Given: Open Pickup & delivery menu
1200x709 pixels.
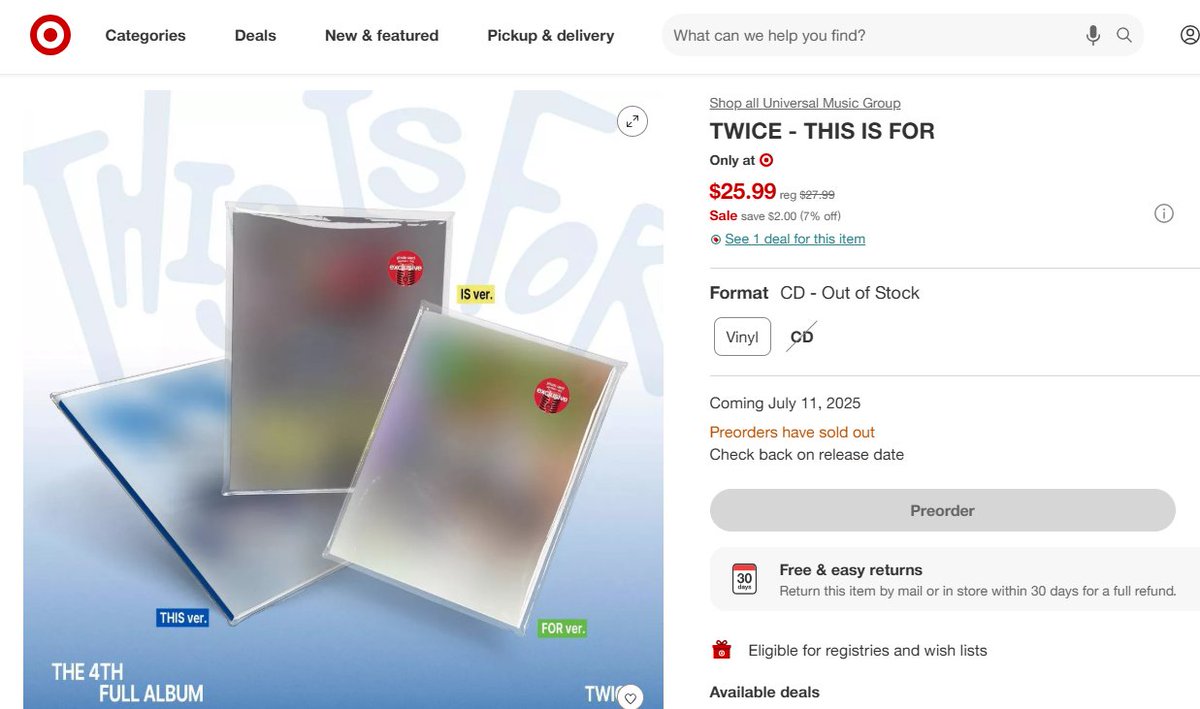Looking at the screenshot, I should click(551, 36).
